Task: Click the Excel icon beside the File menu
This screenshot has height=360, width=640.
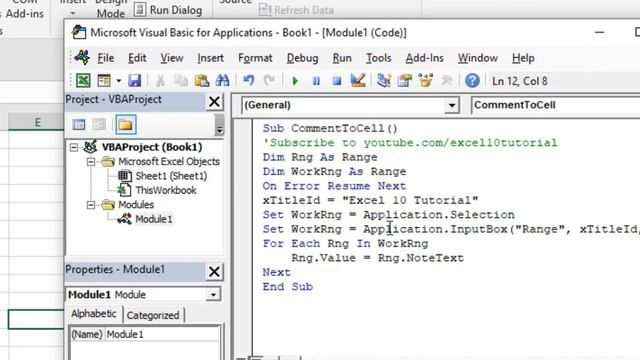Action: click(x=82, y=58)
